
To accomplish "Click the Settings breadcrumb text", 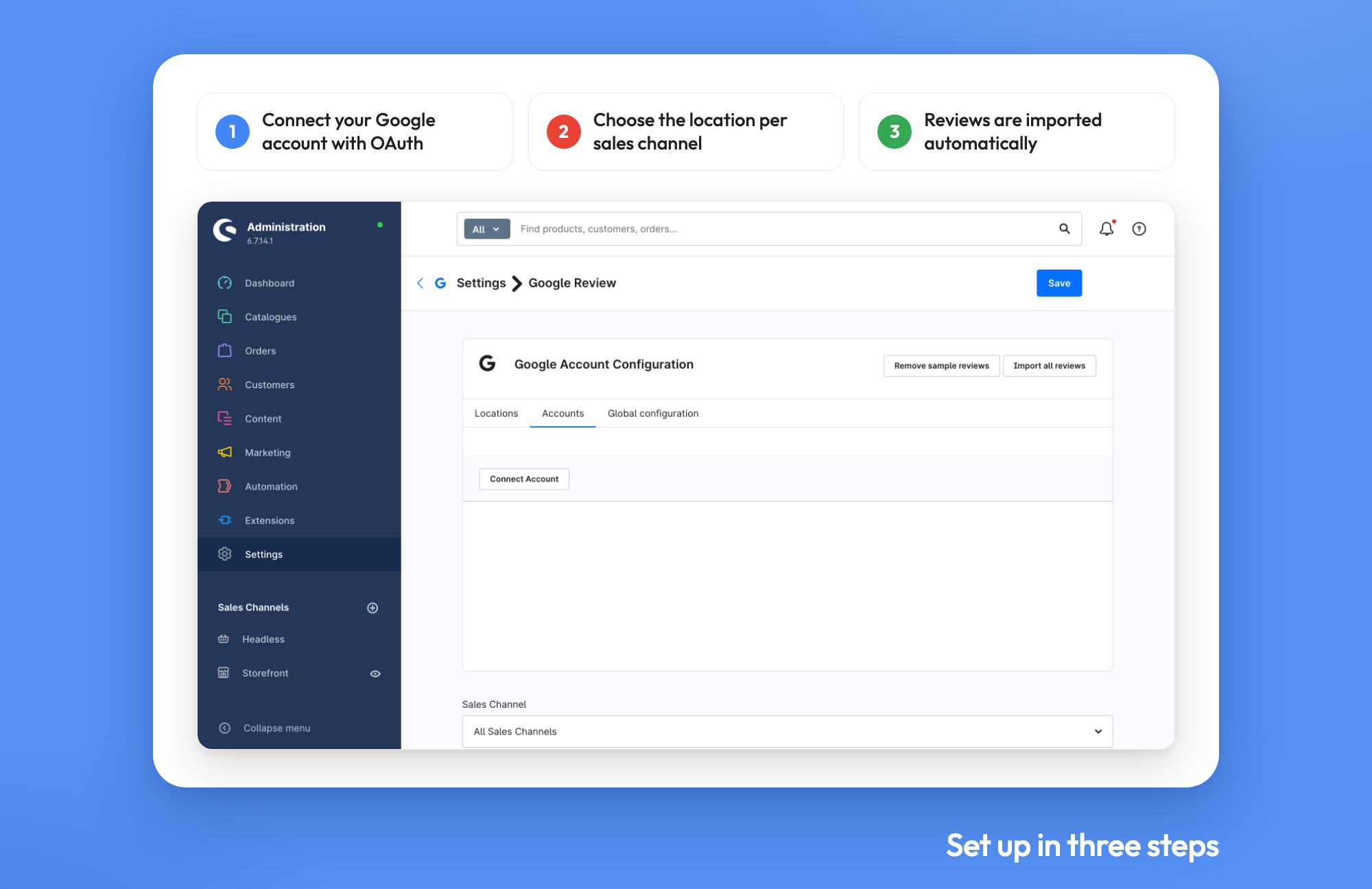I will [x=481, y=283].
